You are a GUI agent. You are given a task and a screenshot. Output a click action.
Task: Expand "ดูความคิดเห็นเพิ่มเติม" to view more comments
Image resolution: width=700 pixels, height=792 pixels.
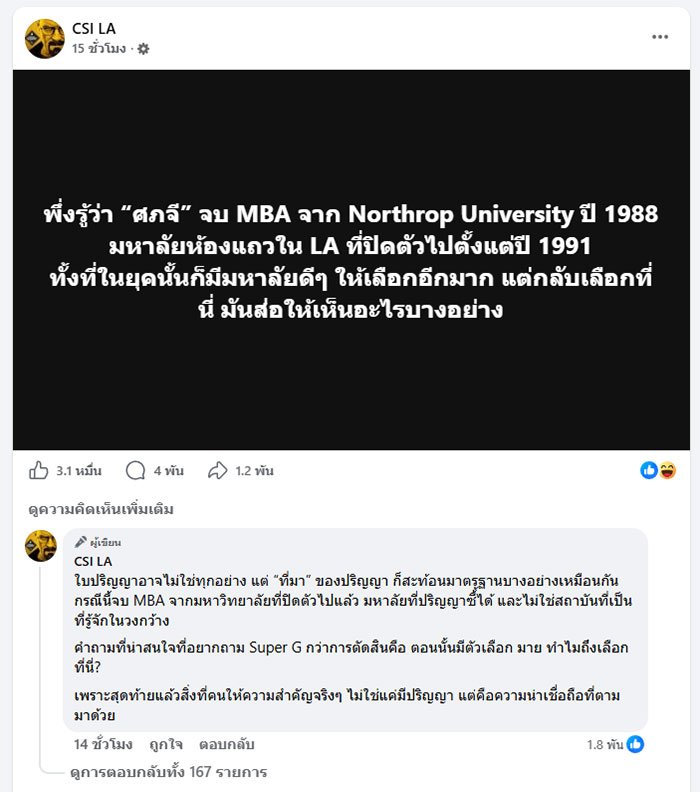click(x=101, y=509)
